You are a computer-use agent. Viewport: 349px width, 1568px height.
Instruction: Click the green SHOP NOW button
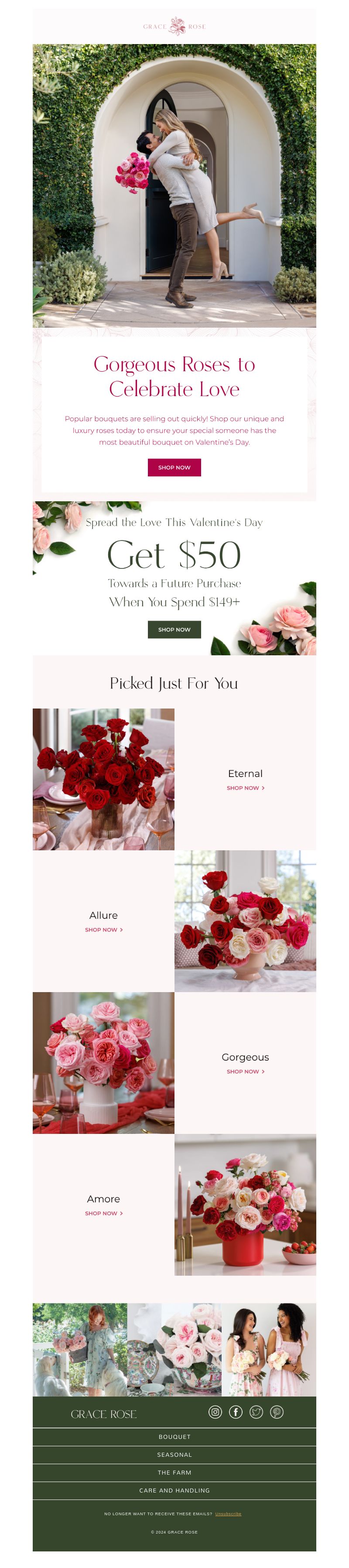coord(174,630)
